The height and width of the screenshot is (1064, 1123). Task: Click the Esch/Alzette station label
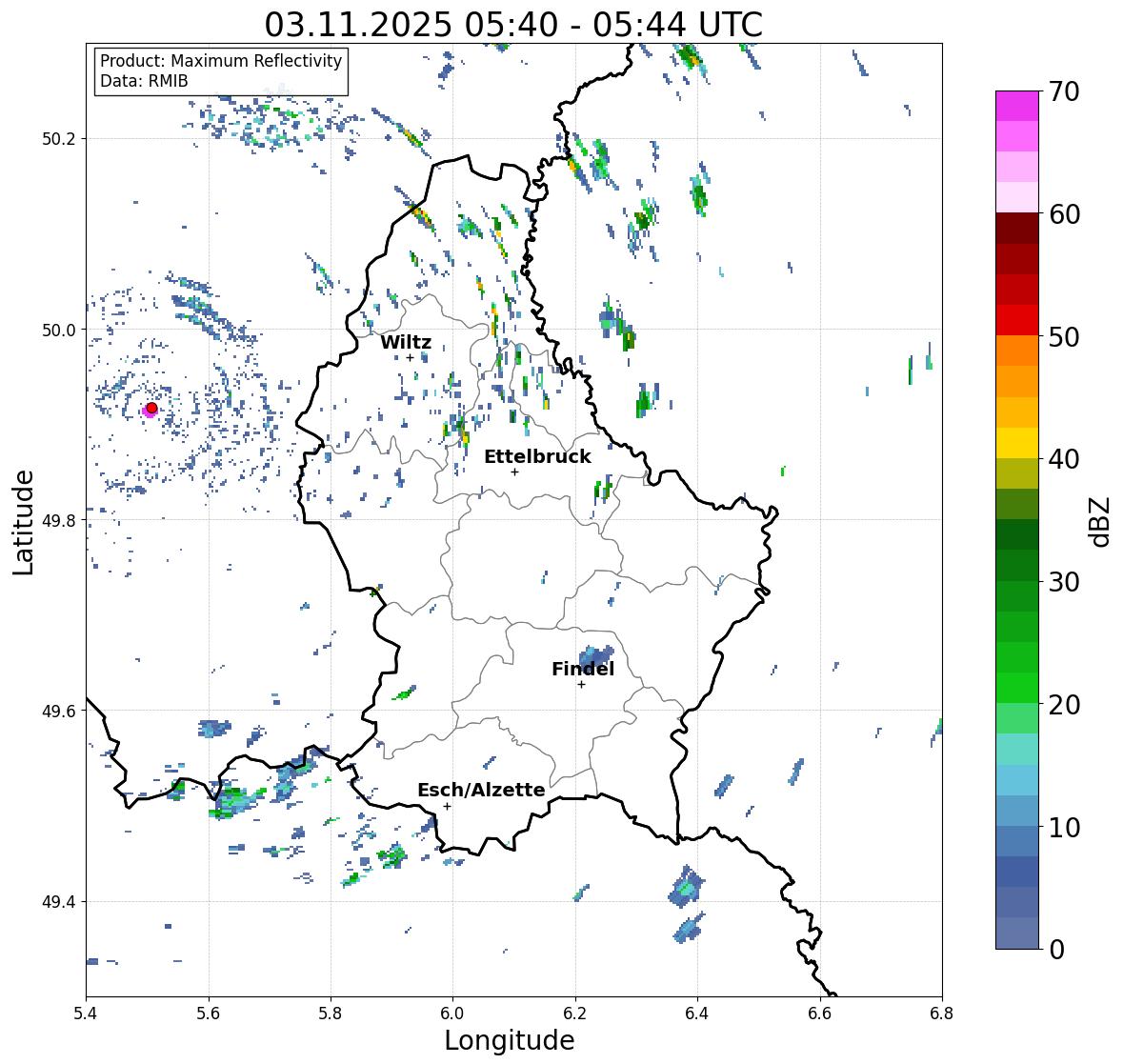tap(481, 790)
